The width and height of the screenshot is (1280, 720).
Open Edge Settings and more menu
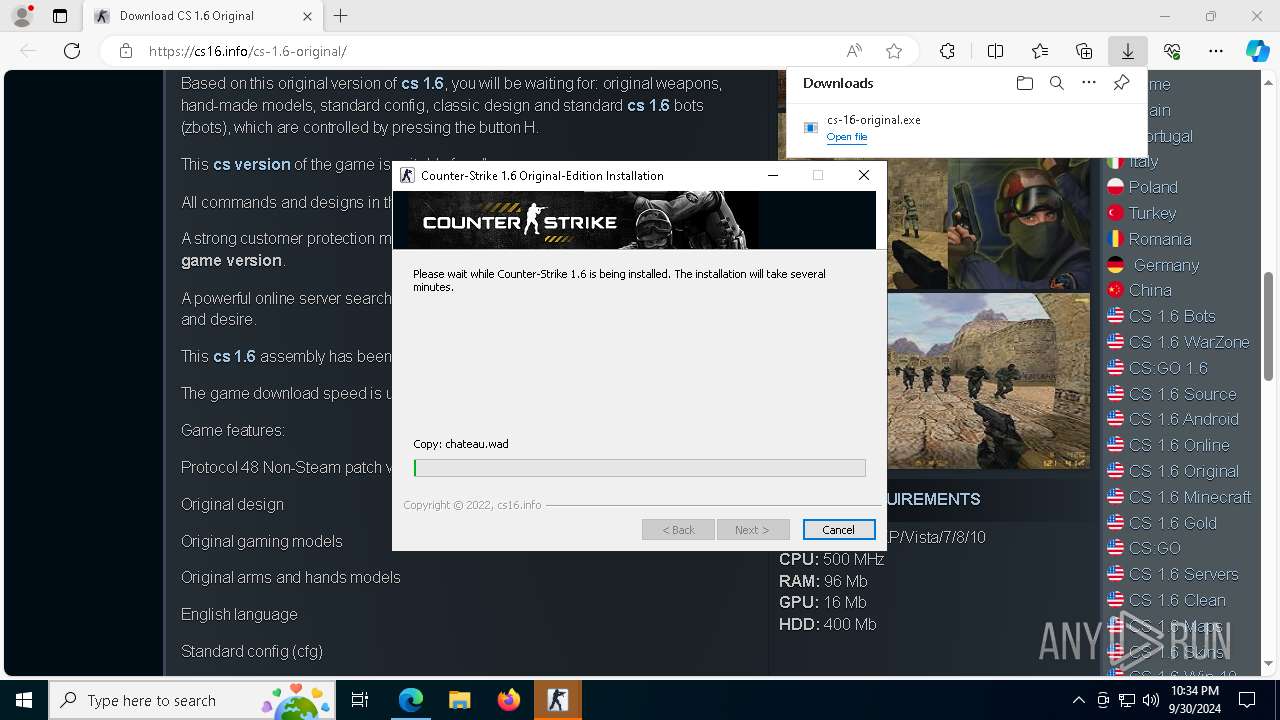coord(1216,51)
